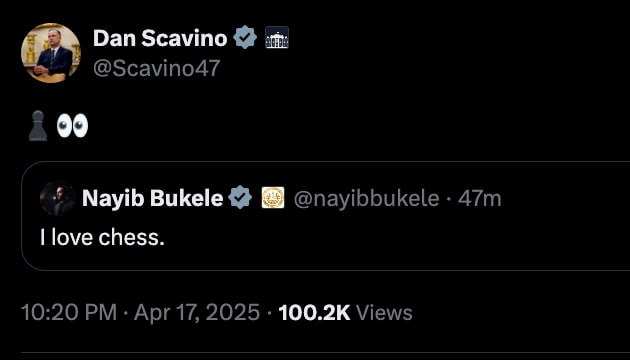Click the Nayib Bukele name
630x360 pixels.
153,198
